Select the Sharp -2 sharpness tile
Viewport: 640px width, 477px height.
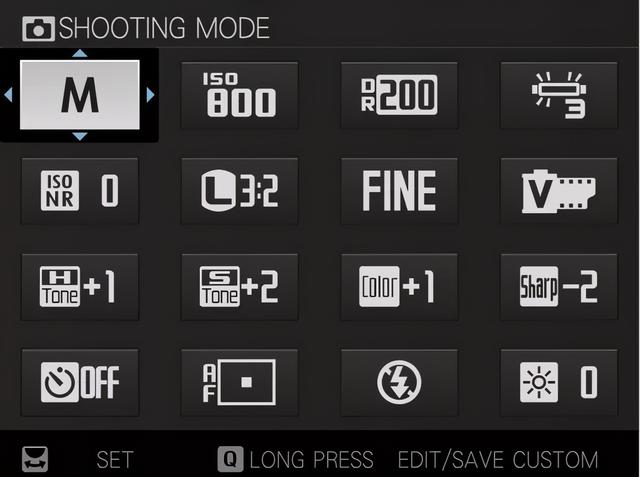point(559,287)
